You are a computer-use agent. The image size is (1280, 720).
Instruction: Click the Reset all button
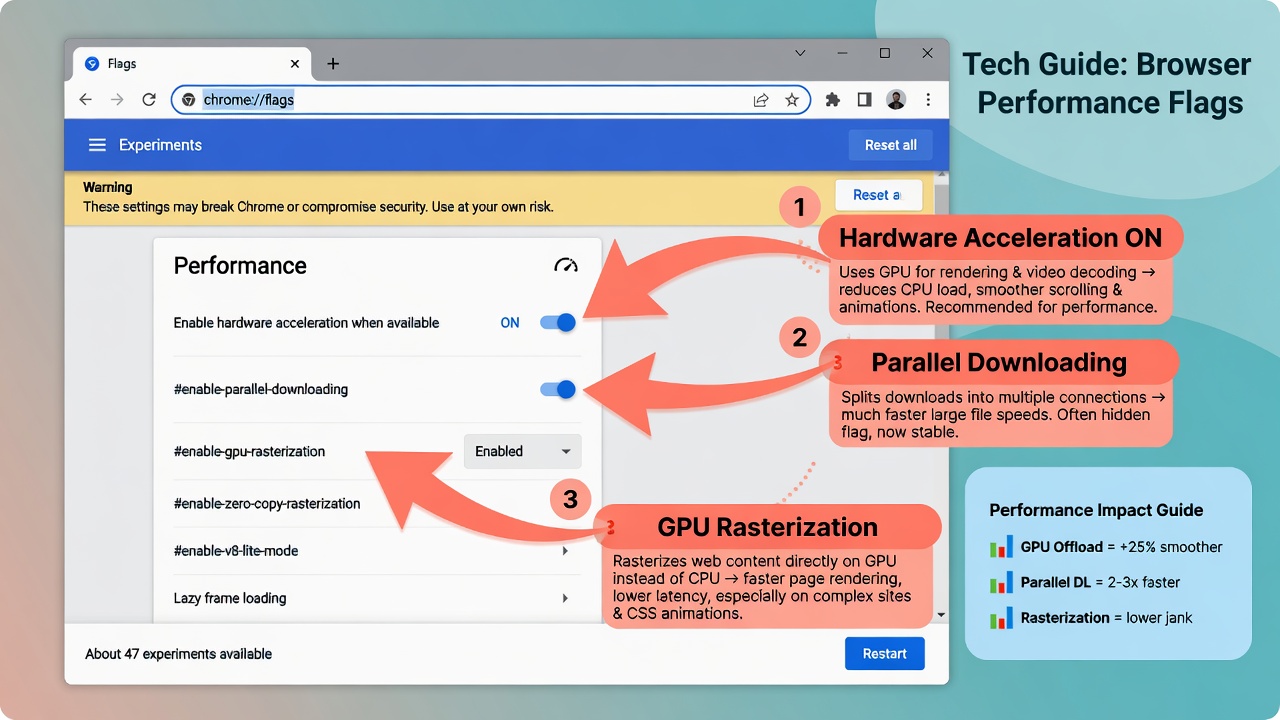click(x=890, y=144)
